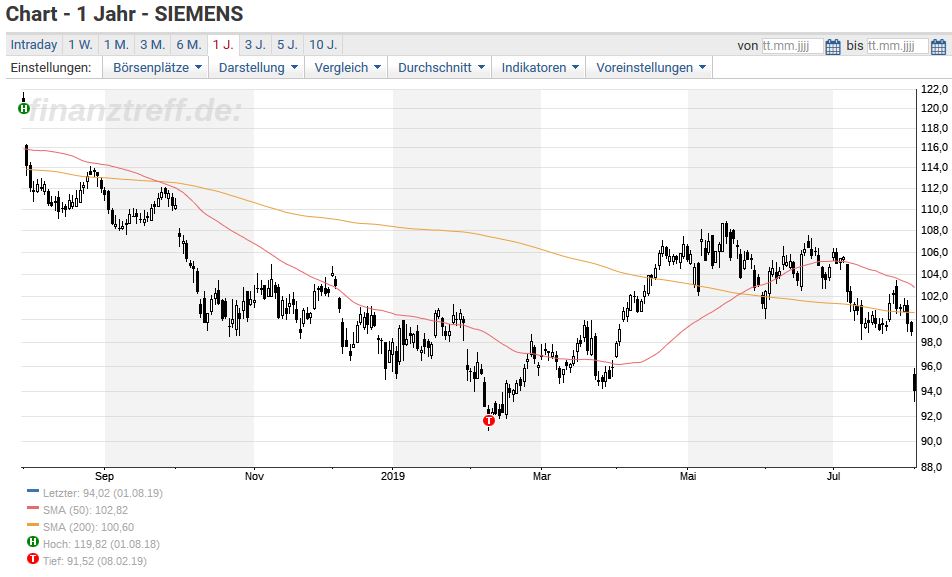Click the SMA (50): 102,82 legend entry
The height and width of the screenshot is (577, 952).
point(85,510)
